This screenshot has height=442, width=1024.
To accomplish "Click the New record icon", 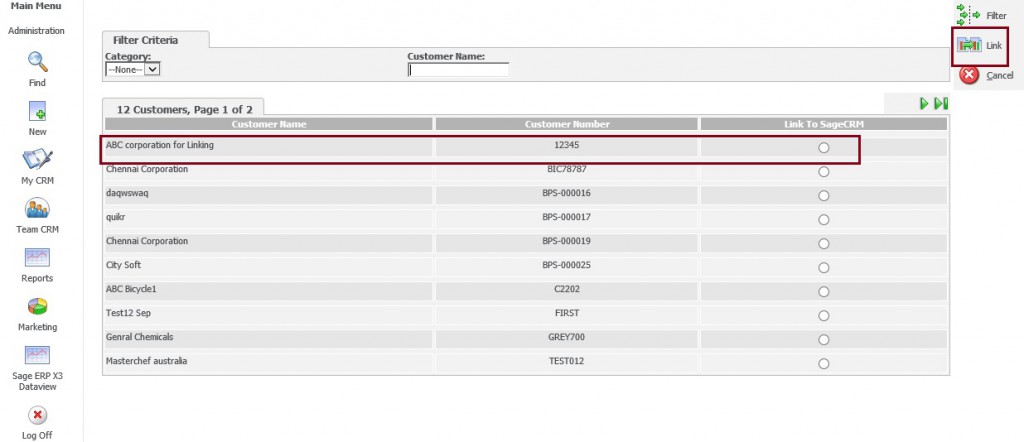I will click(37, 111).
